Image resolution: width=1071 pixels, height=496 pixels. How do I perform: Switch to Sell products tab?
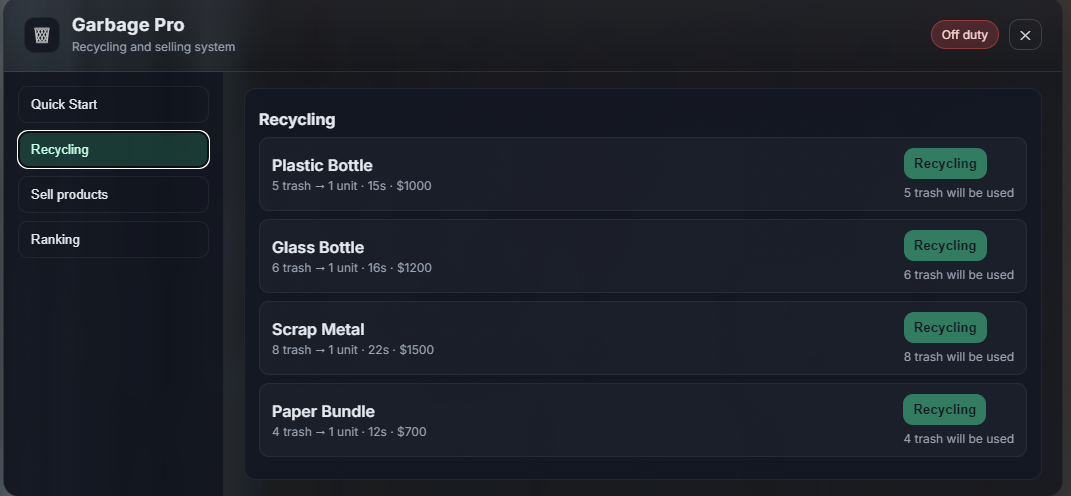(113, 195)
